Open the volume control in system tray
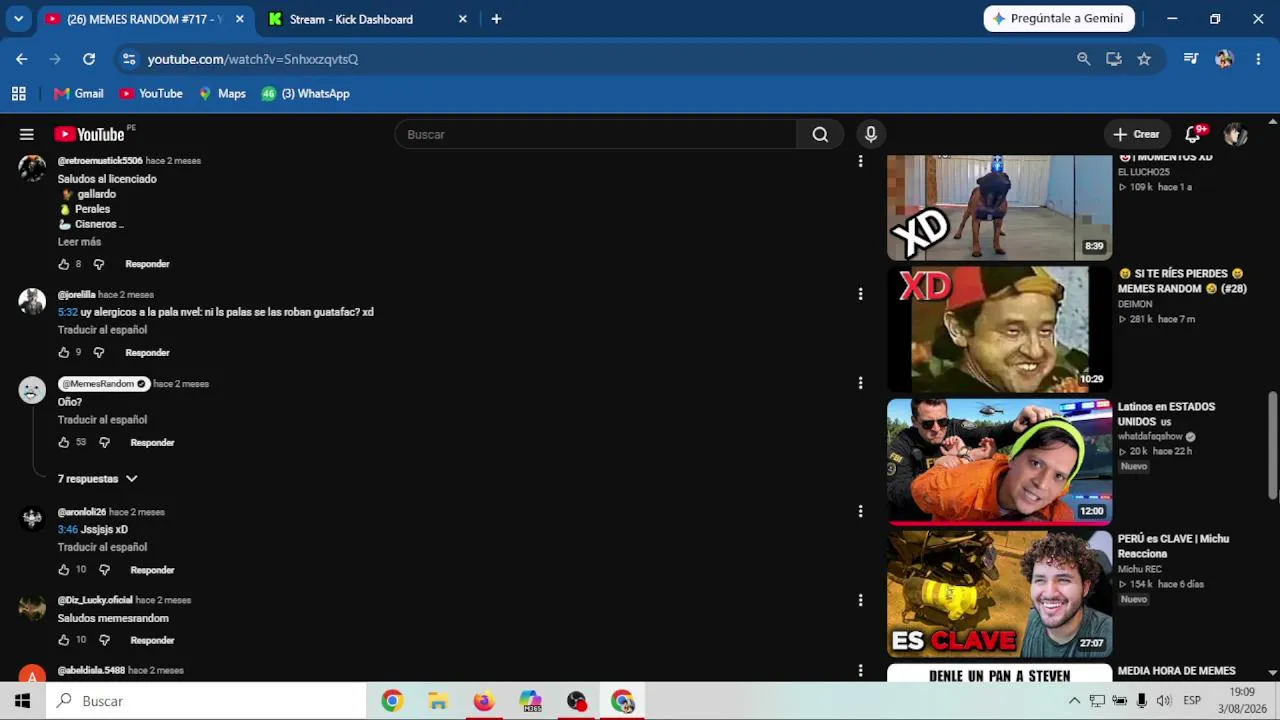The height and width of the screenshot is (720, 1280). tap(1164, 701)
